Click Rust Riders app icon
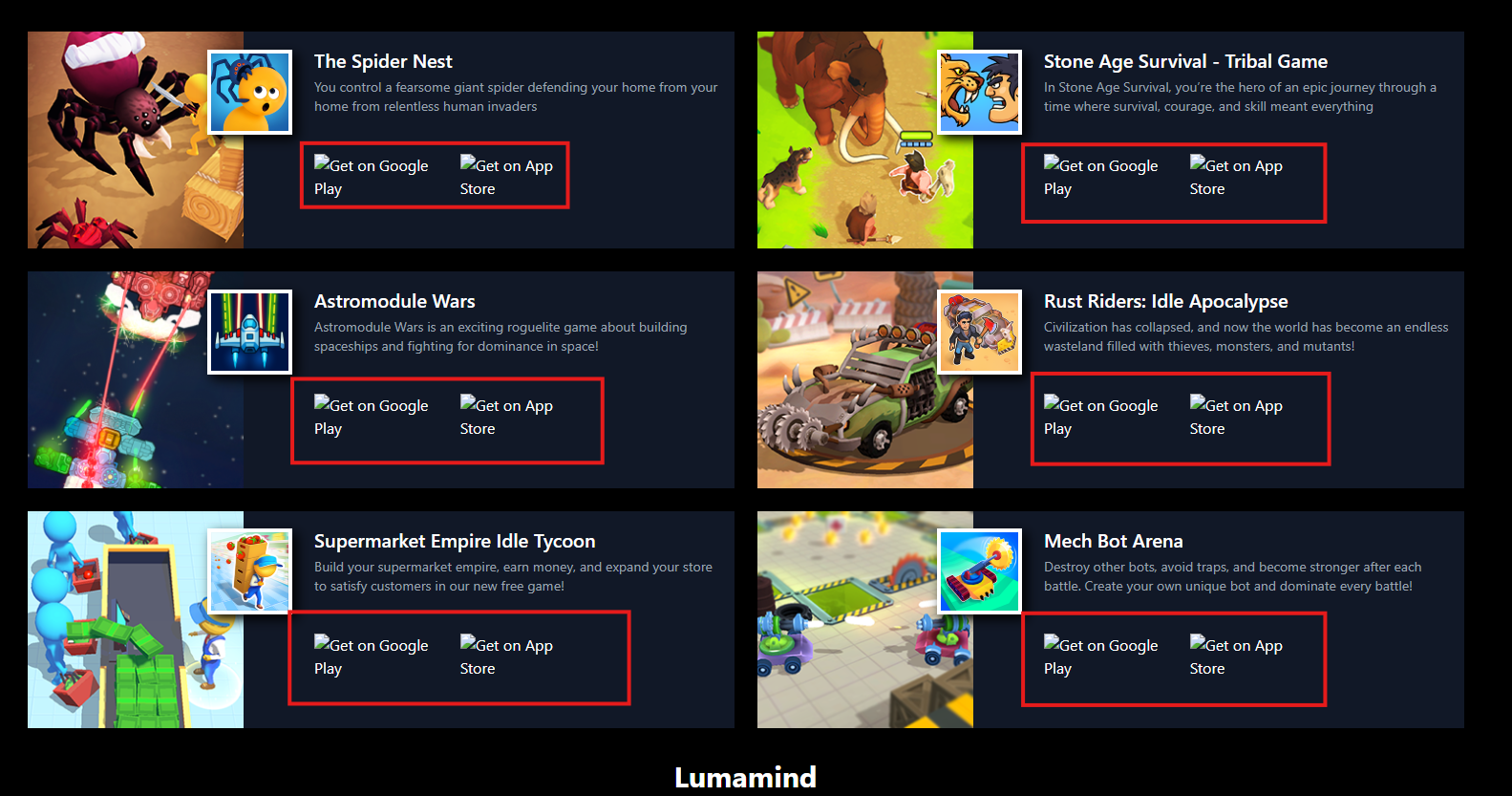Screen dimensions: 1512x796 (979, 332)
